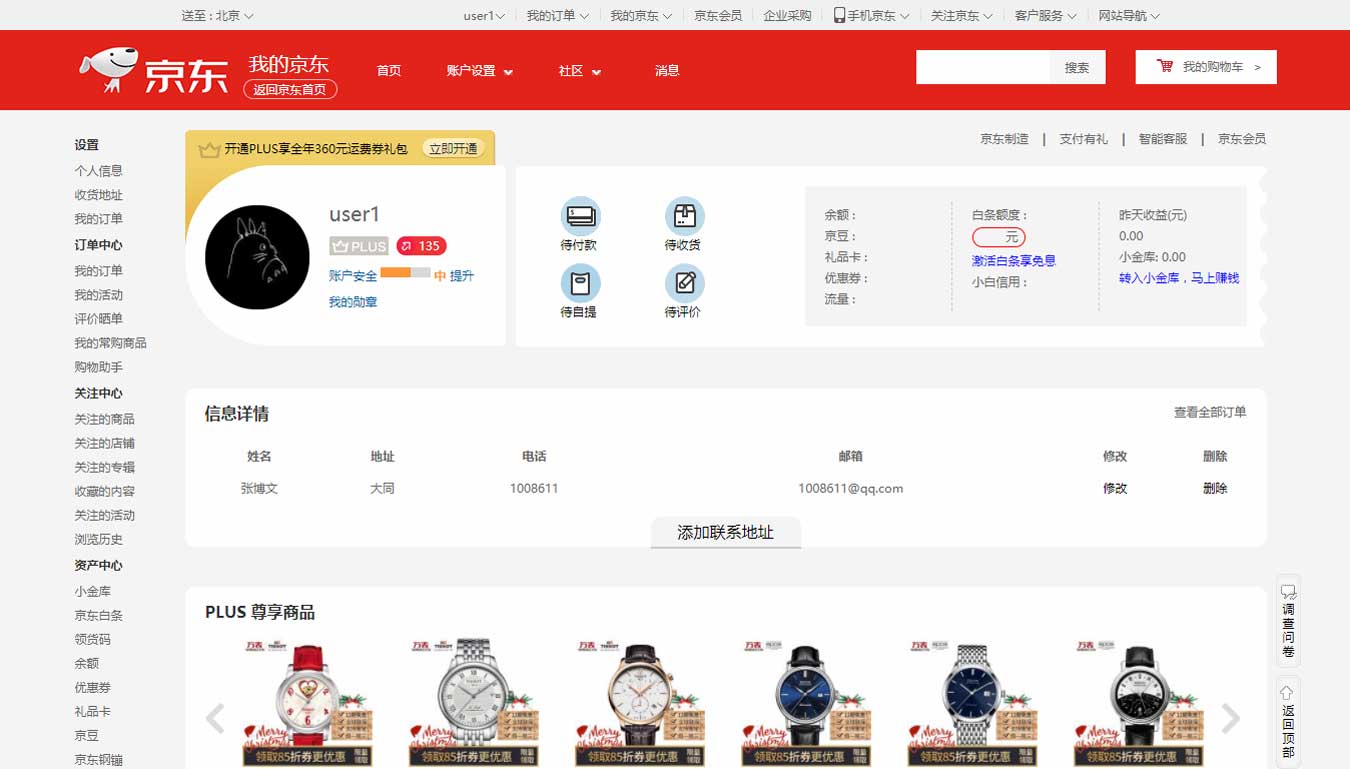Open the 账户设置 dropdown in red header
The height and width of the screenshot is (769, 1350).
click(x=480, y=71)
